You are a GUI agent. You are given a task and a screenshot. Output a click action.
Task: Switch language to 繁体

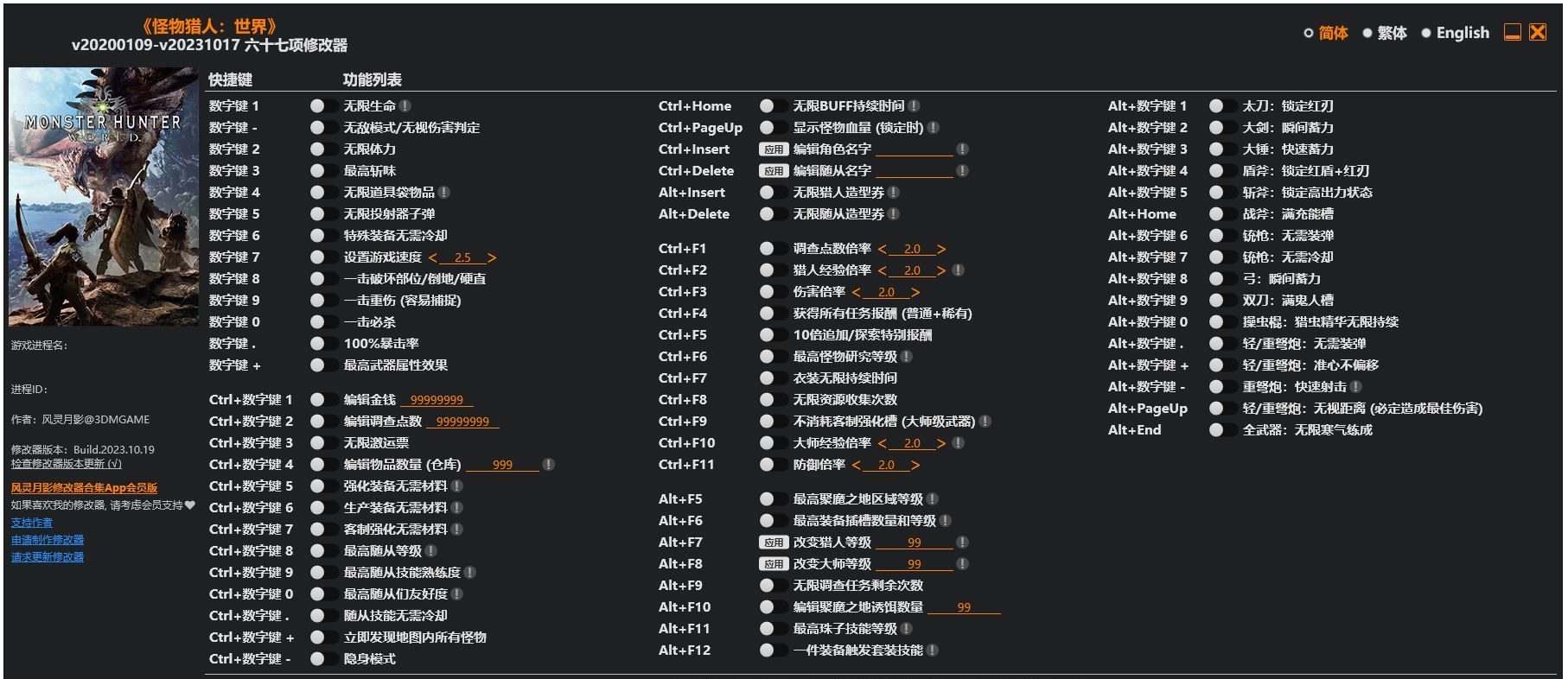click(1384, 33)
